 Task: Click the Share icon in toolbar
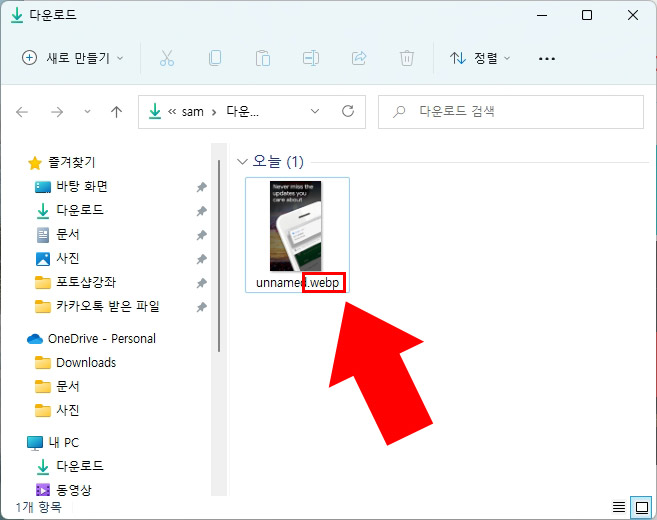pos(359,58)
